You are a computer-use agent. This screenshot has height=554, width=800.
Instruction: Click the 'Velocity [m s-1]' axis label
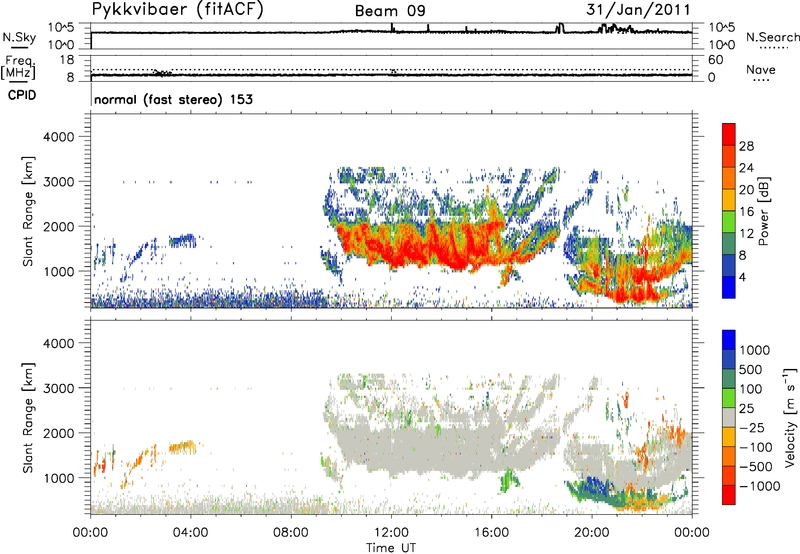pyautogui.click(x=790, y=417)
